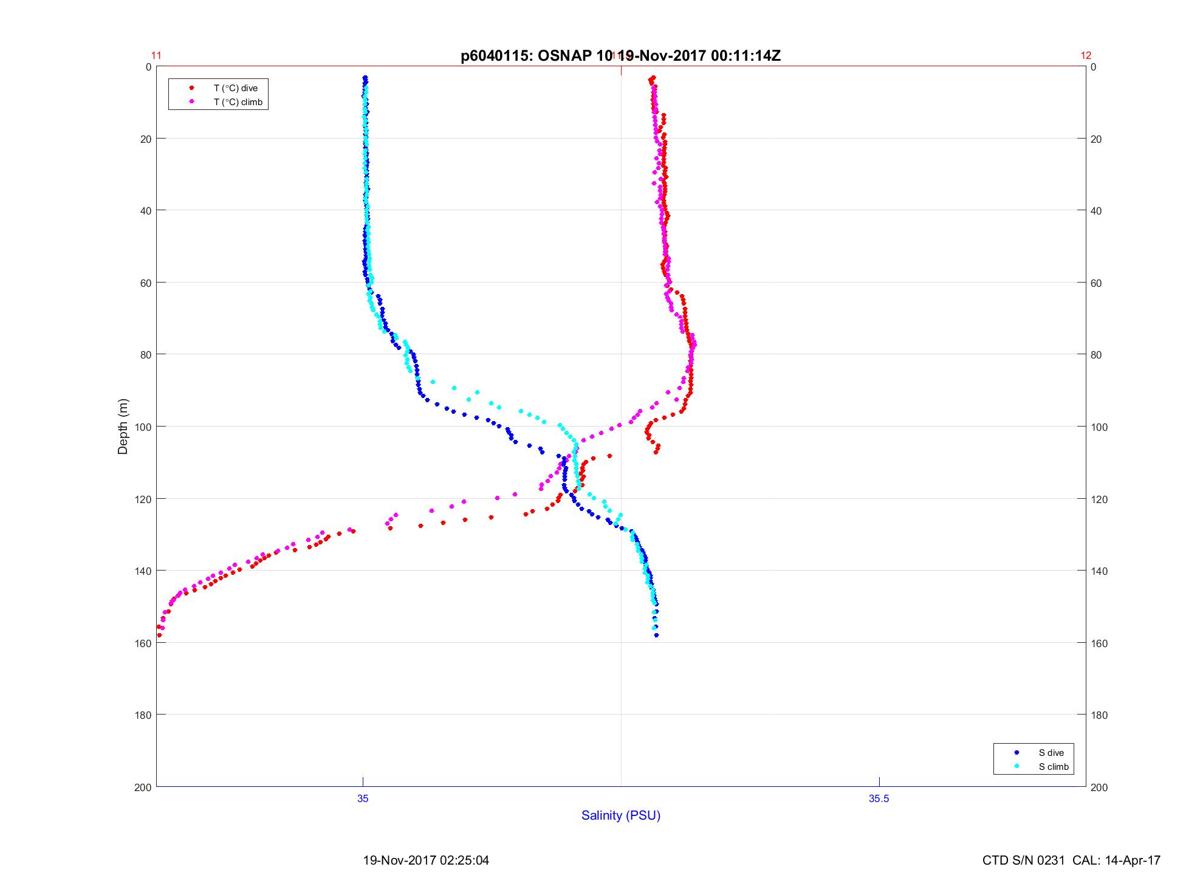Select the "S dive" legend entry
The image size is (1200, 885).
coord(1051,752)
